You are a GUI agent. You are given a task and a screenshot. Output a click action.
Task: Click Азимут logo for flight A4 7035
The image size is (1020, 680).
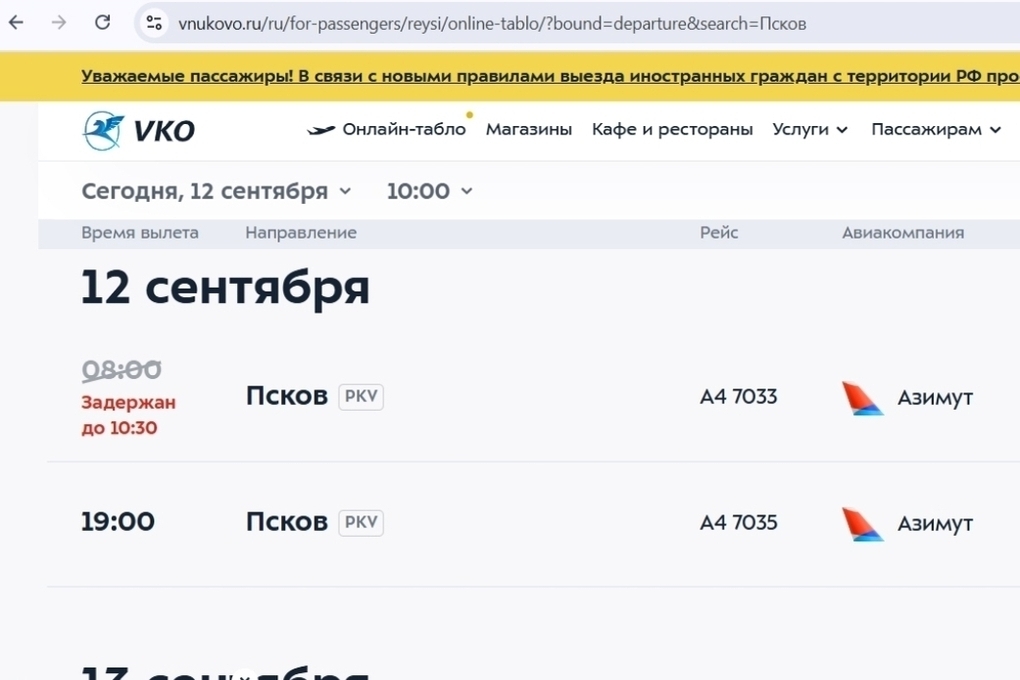click(862, 523)
